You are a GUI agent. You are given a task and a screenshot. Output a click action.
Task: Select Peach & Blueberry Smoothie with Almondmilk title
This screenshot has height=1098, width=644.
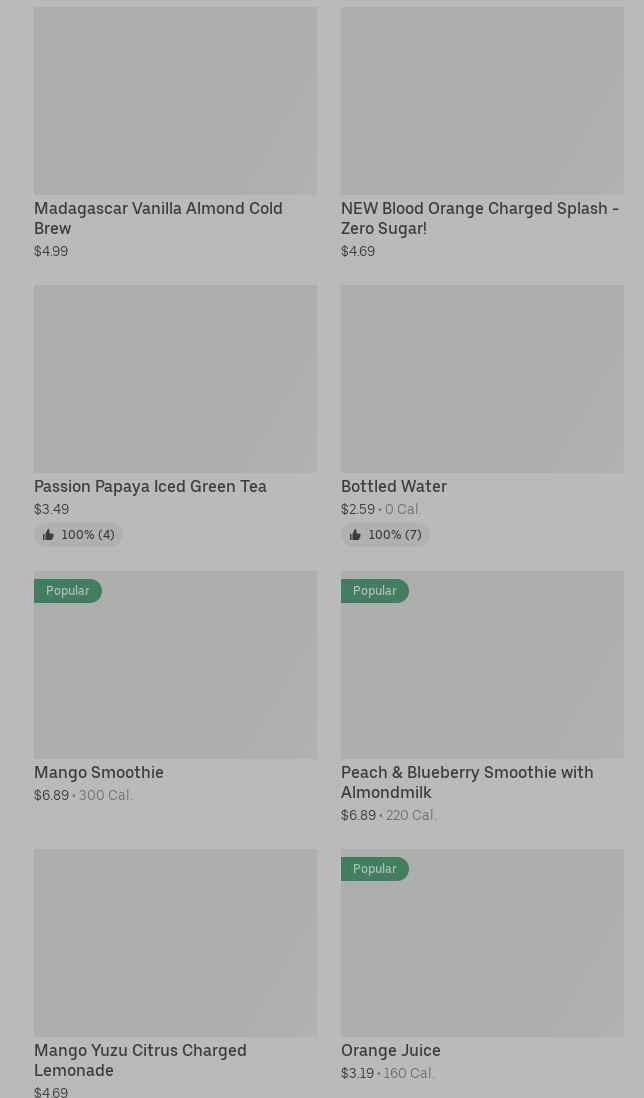click(467, 782)
